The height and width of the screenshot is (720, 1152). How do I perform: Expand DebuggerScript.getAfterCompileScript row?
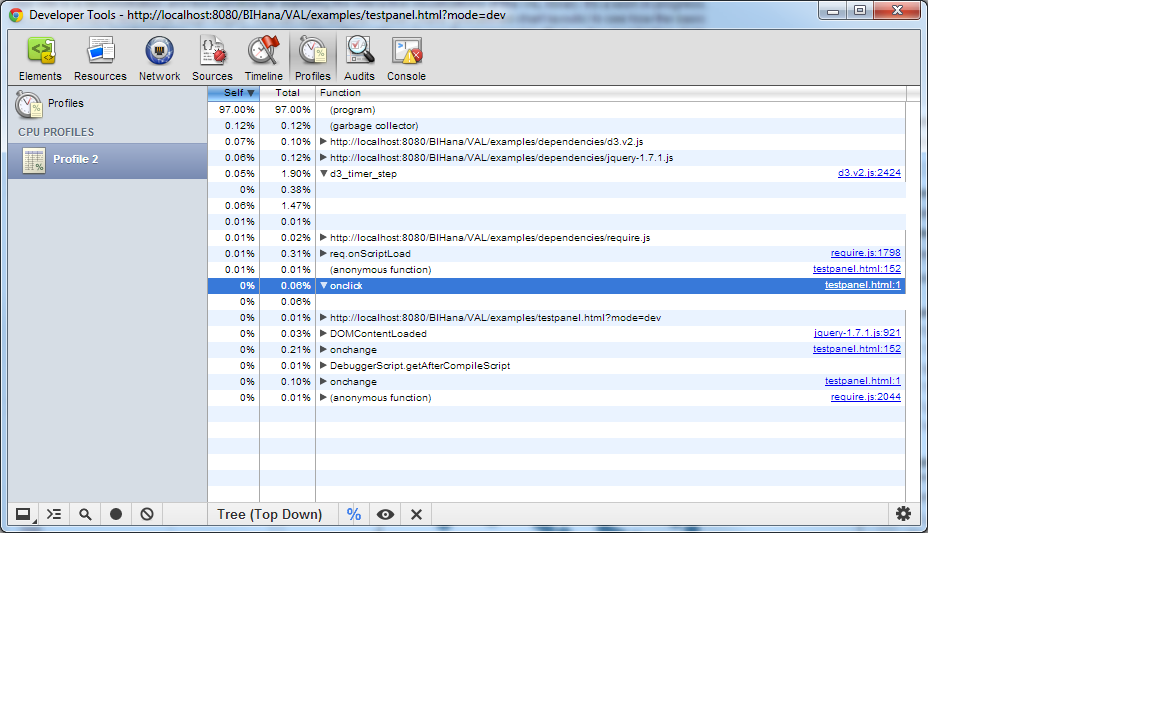click(323, 365)
